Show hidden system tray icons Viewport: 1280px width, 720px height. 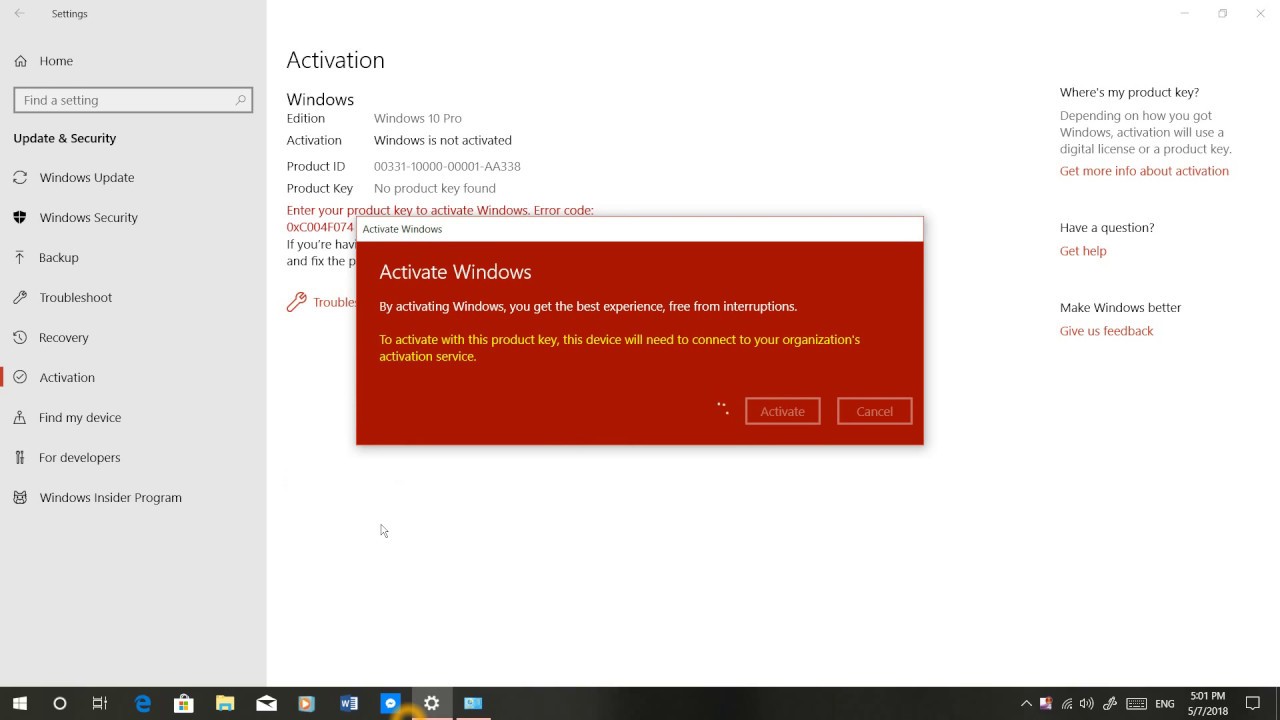tap(1026, 704)
